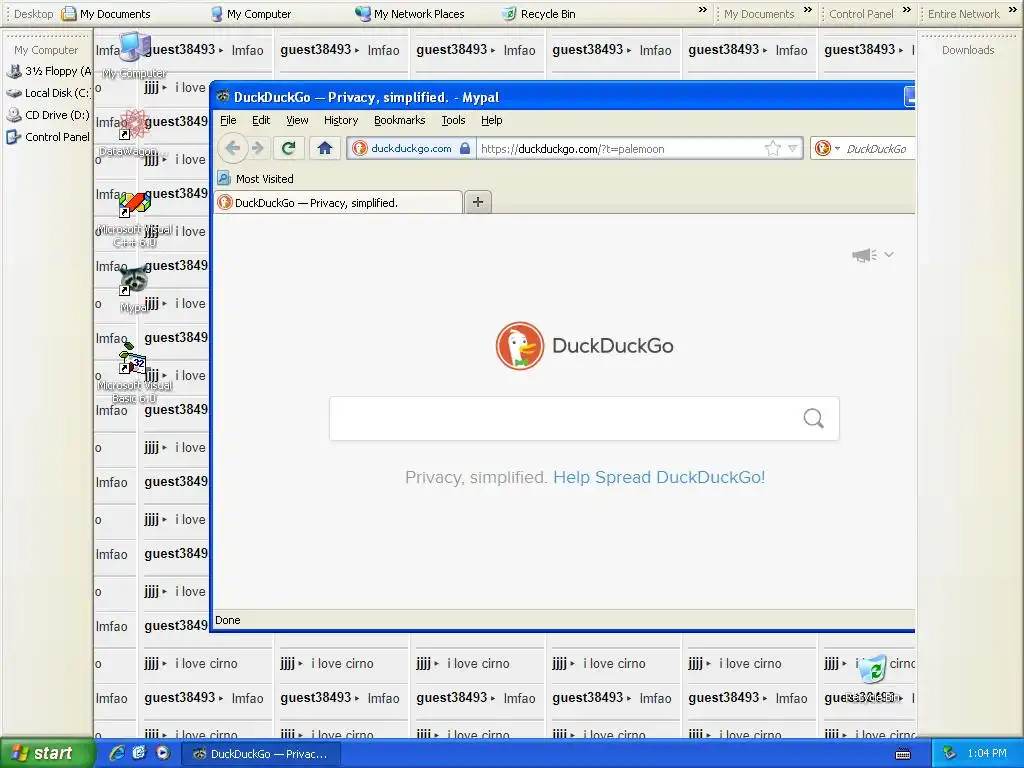This screenshot has height=768, width=1024.
Task: Expand Entire Network toolbar overflow chevron
Action: coord(1013,10)
